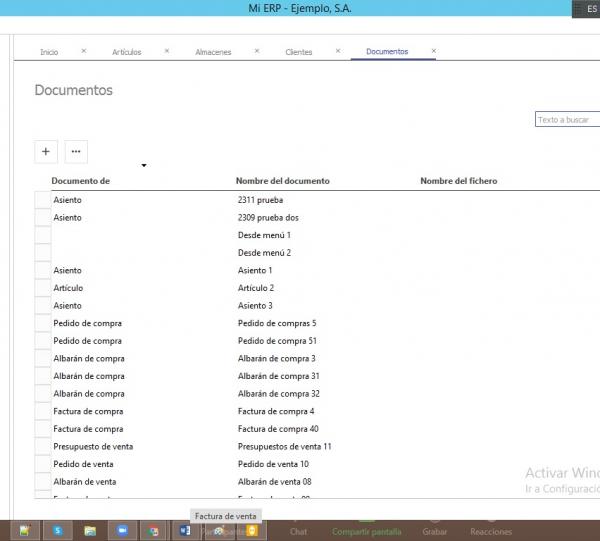Select the 'Pedido de compra 51' cell
Image resolution: width=600 pixels, height=541 pixels.
[277, 341]
